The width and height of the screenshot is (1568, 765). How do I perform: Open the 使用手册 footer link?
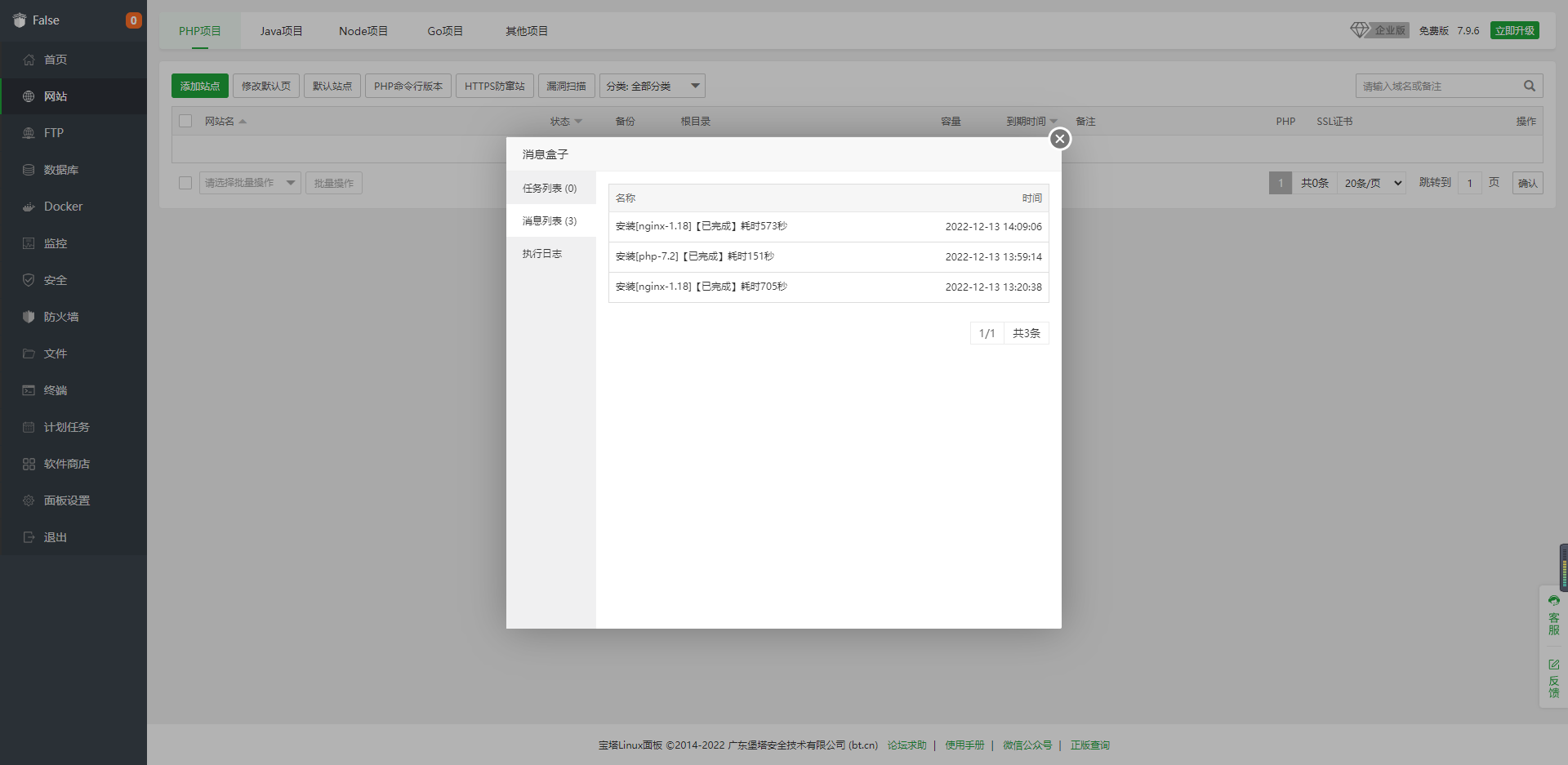pos(965,745)
